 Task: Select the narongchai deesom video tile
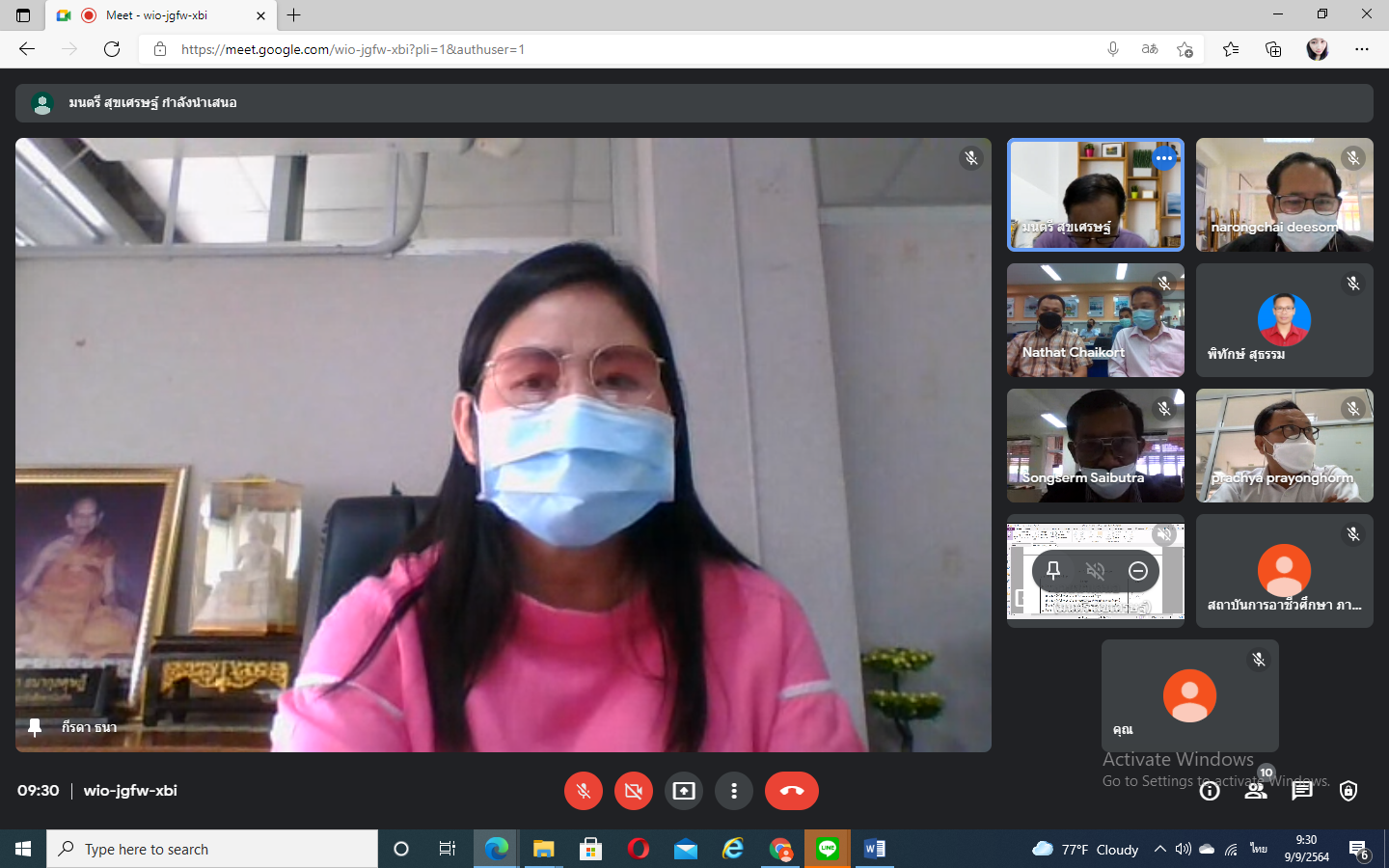[1284, 195]
